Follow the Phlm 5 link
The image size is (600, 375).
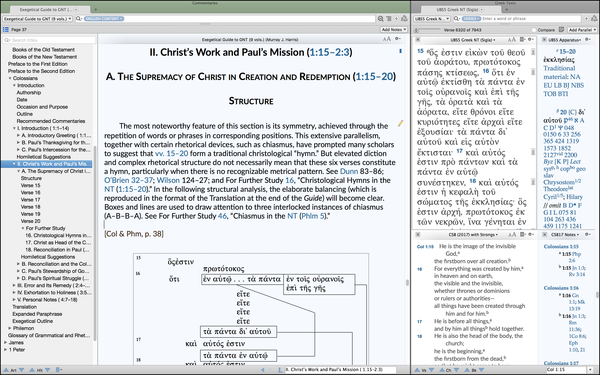pos(312,216)
